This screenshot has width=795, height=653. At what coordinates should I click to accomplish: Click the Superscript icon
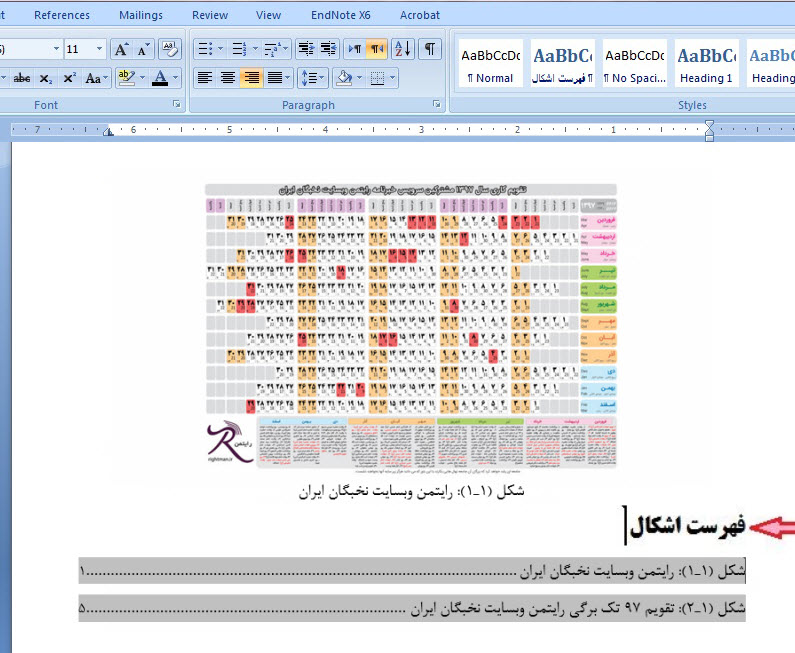[x=69, y=78]
